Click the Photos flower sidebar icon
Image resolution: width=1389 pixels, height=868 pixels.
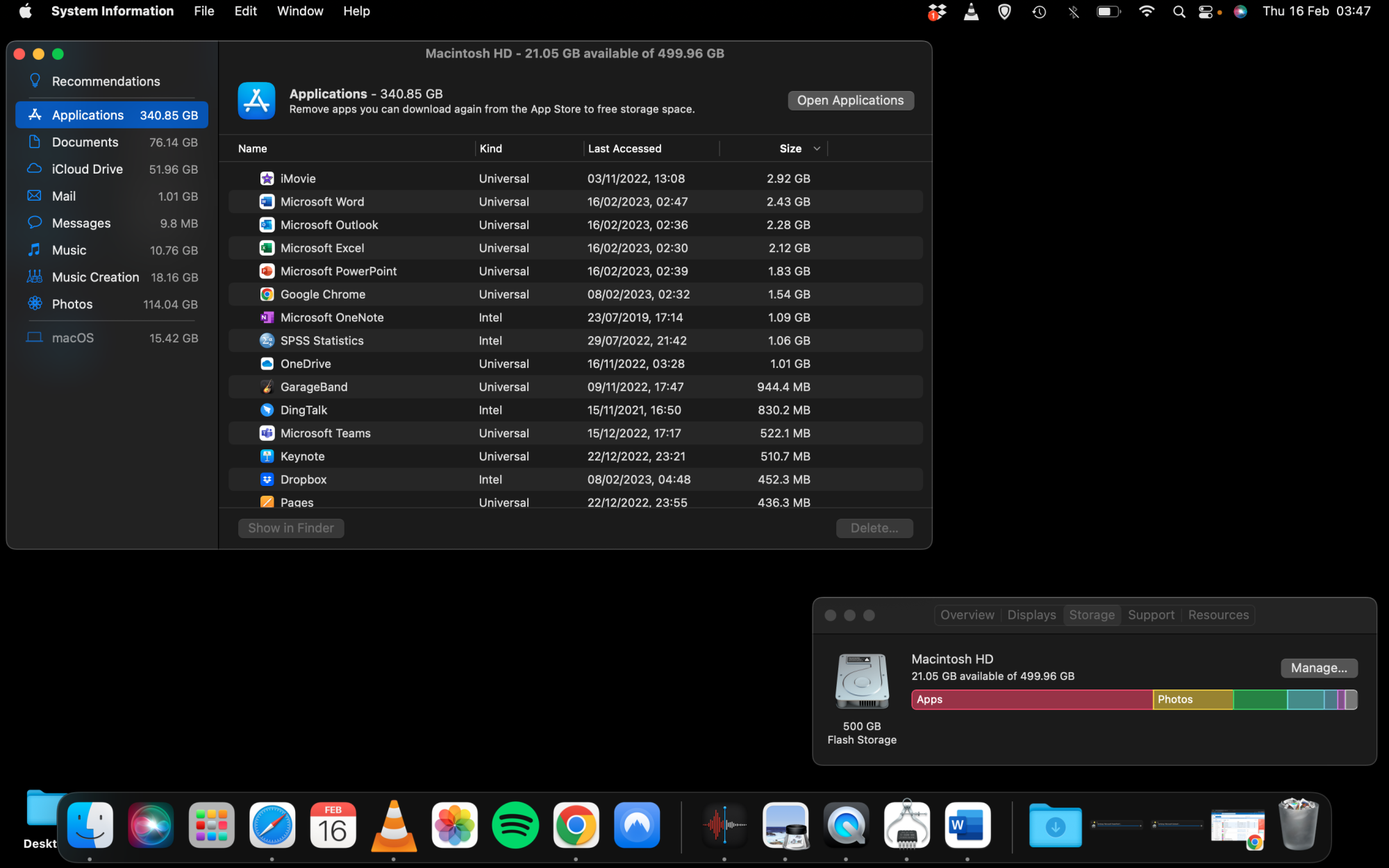coord(34,303)
